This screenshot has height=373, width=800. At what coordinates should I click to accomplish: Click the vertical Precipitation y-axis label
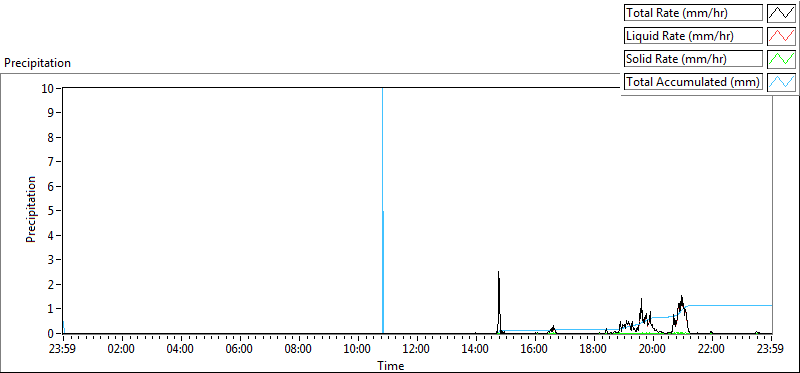click(31, 209)
